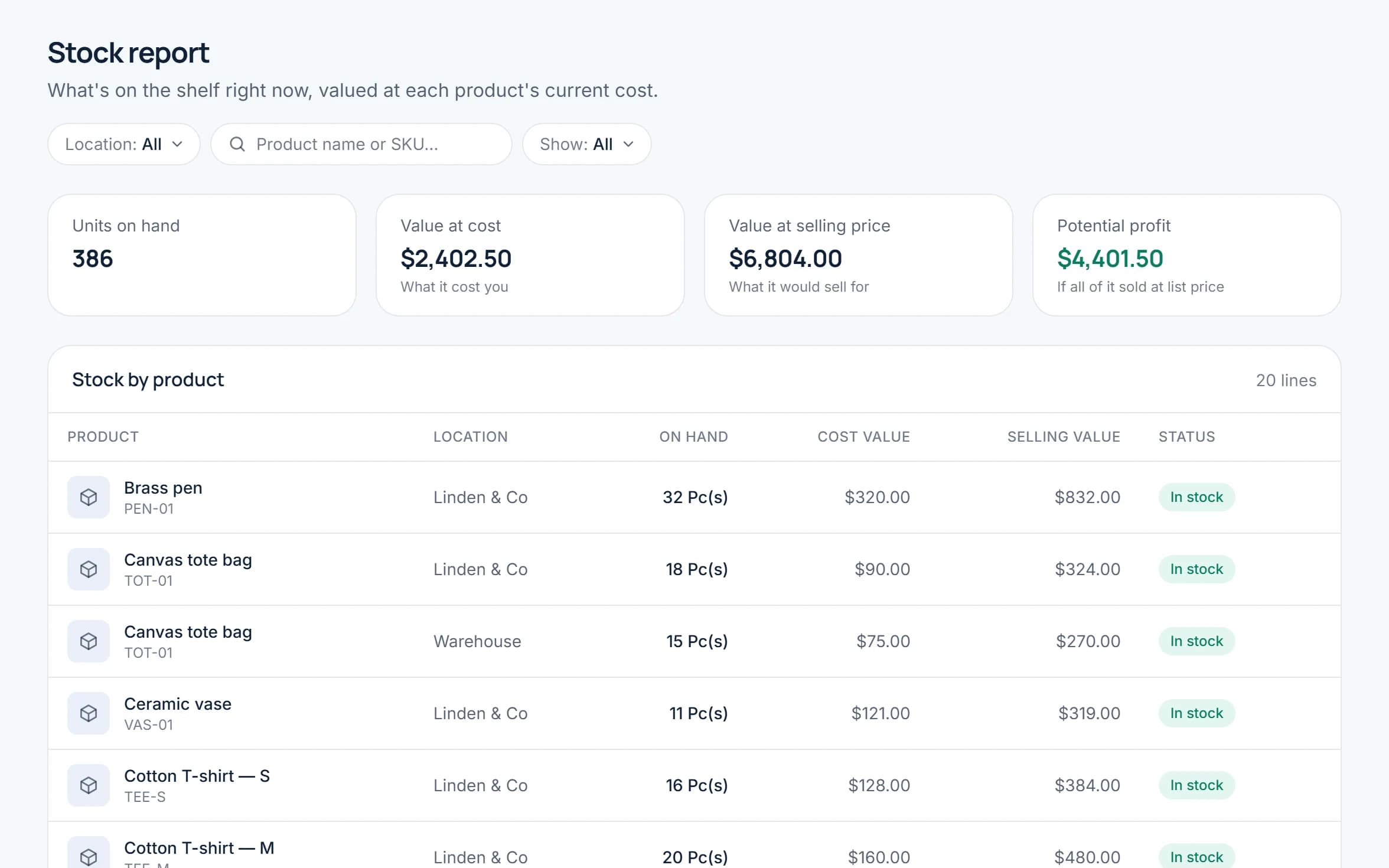Click the $90.00 cost value
This screenshot has width=1389, height=868.
coord(882,569)
